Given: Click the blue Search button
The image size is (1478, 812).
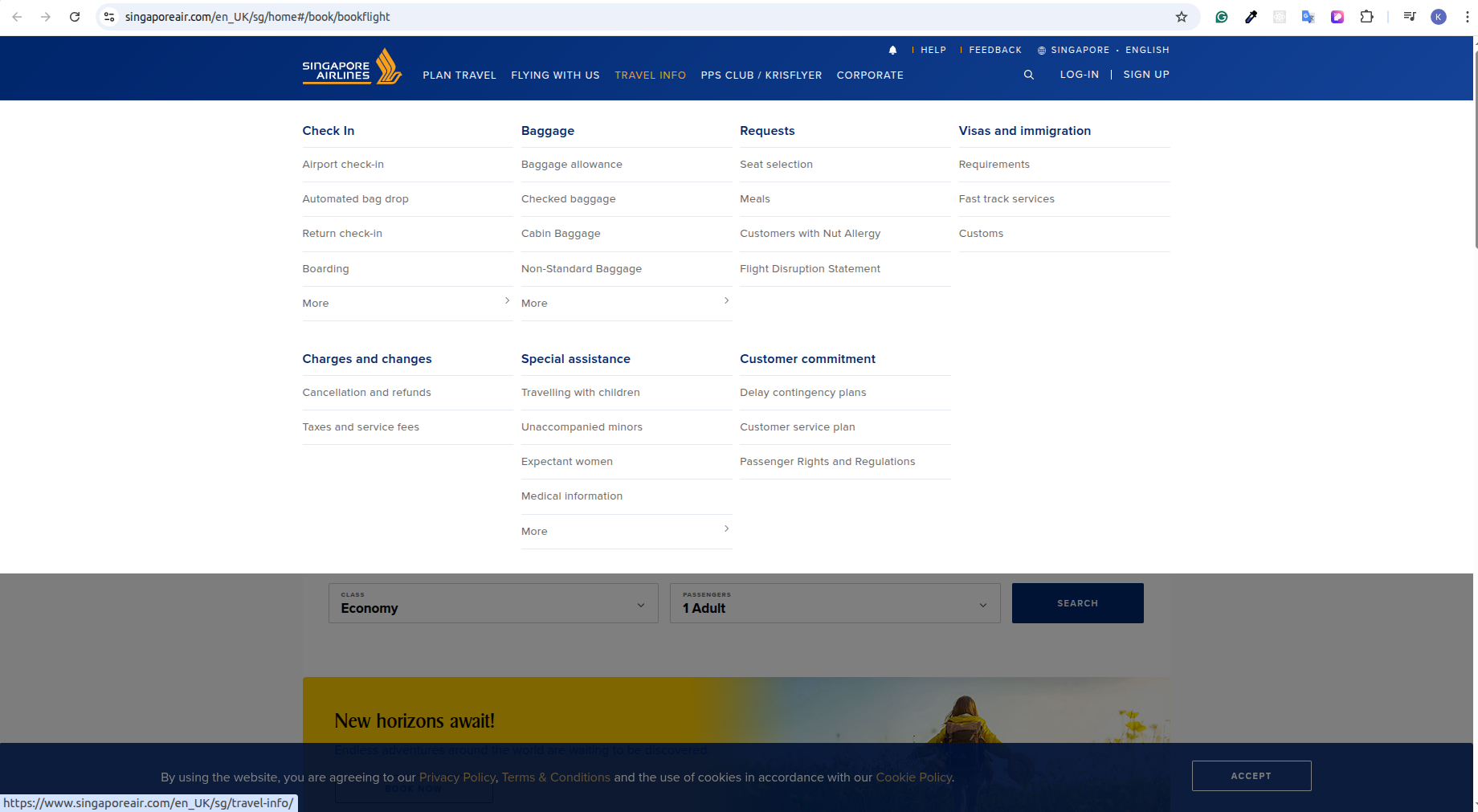Looking at the screenshot, I should pyautogui.click(x=1077, y=603).
